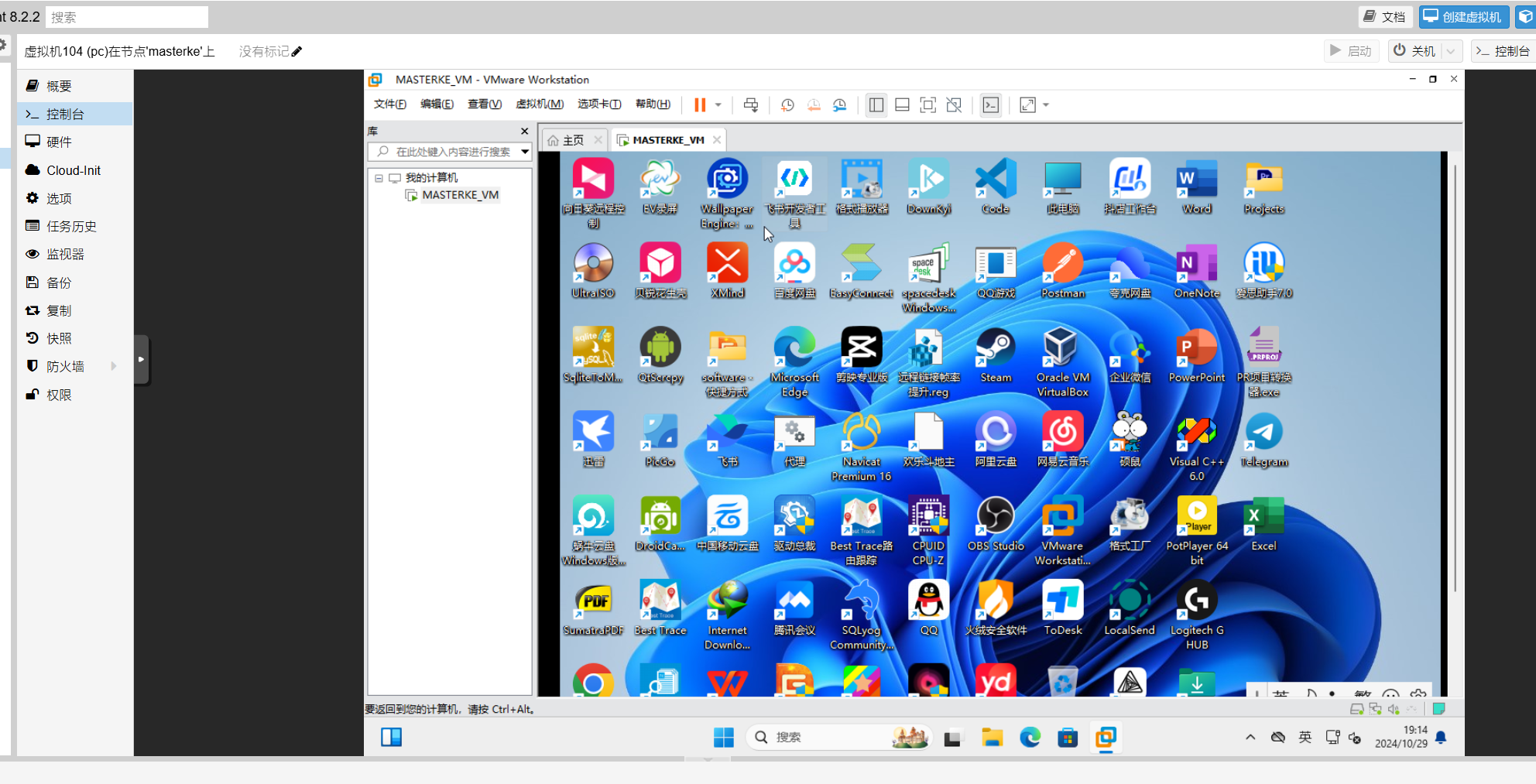Open the dropdown arrow beside 关机

1452,51
